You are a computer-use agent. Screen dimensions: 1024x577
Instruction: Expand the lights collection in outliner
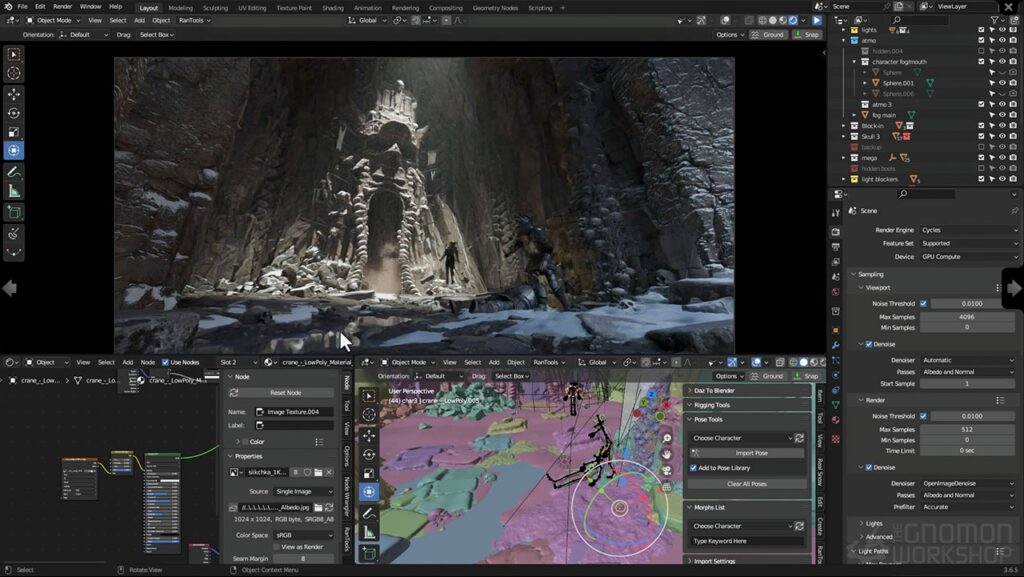coord(844,30)
